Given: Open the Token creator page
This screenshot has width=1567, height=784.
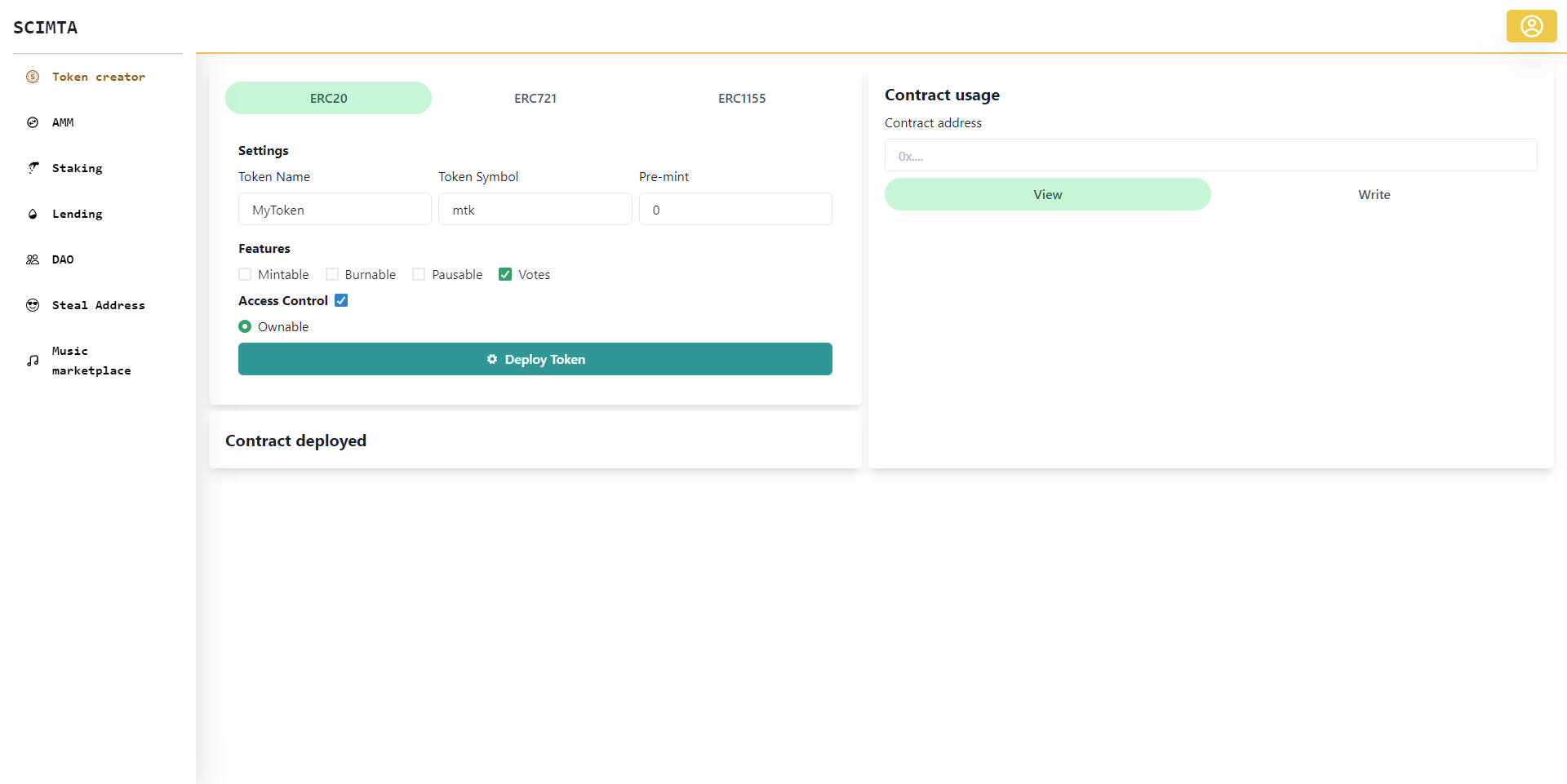Looking at the screenshot, I should tap(98, 77).
